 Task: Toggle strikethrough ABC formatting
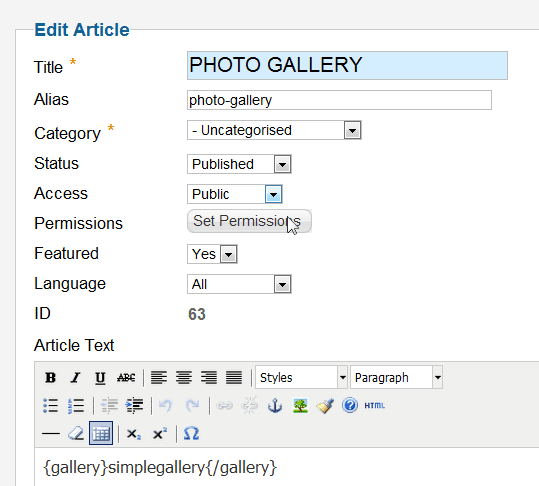click(126, 378)
